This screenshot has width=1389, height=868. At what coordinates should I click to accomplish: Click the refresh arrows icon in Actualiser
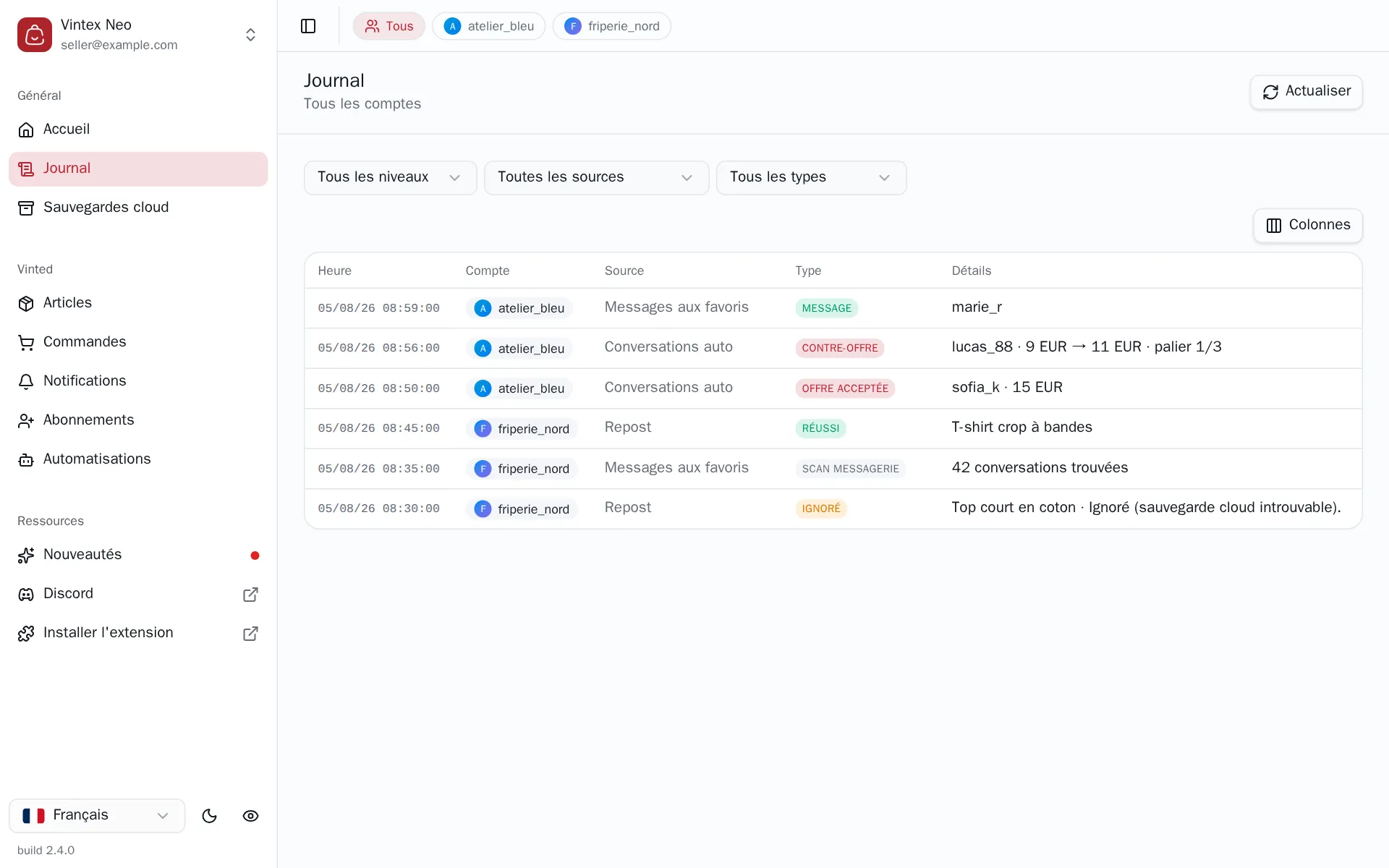click(1270, 92)
